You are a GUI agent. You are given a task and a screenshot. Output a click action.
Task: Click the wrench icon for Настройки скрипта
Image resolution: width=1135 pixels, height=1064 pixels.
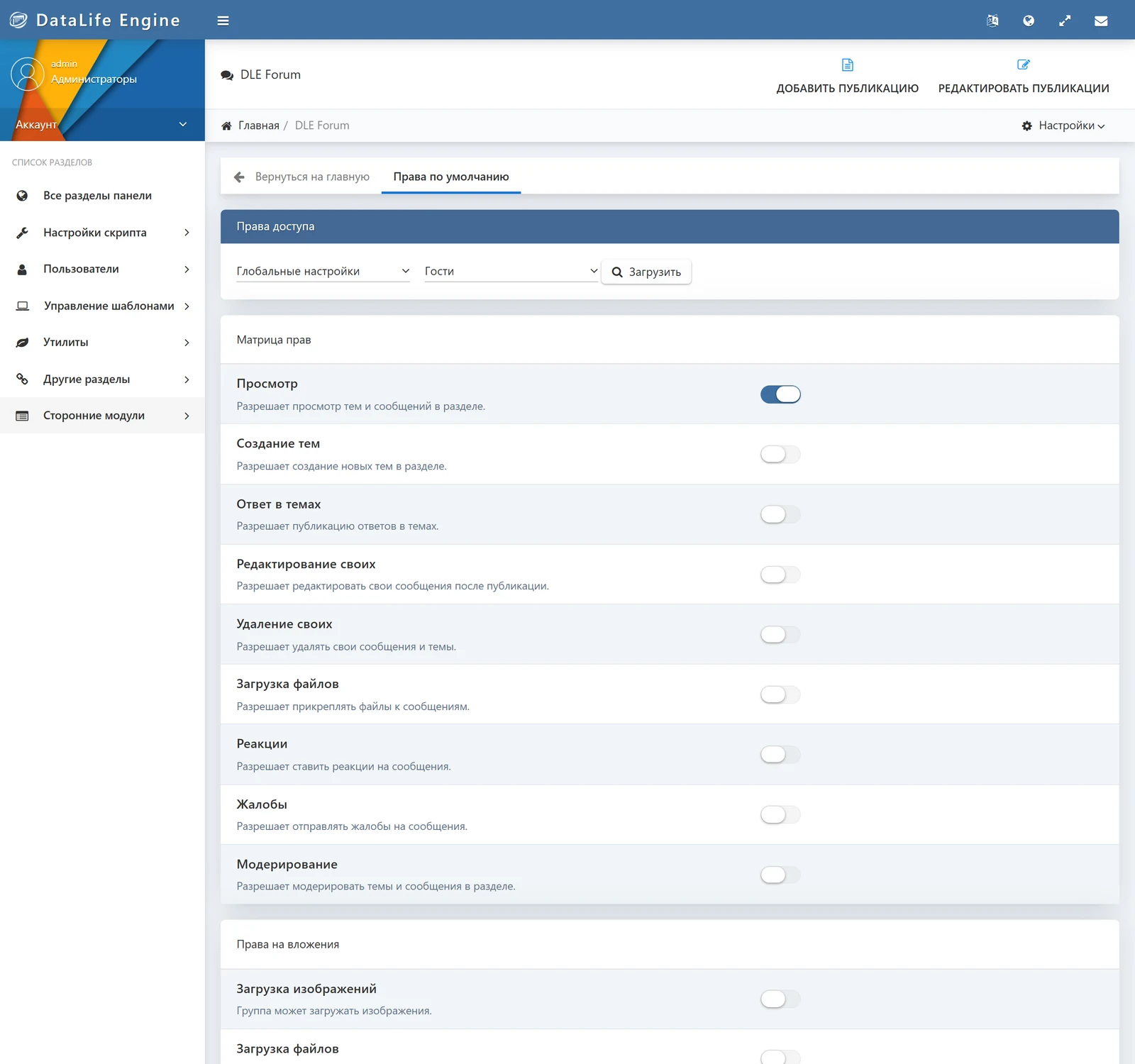[x=22, y=233]
